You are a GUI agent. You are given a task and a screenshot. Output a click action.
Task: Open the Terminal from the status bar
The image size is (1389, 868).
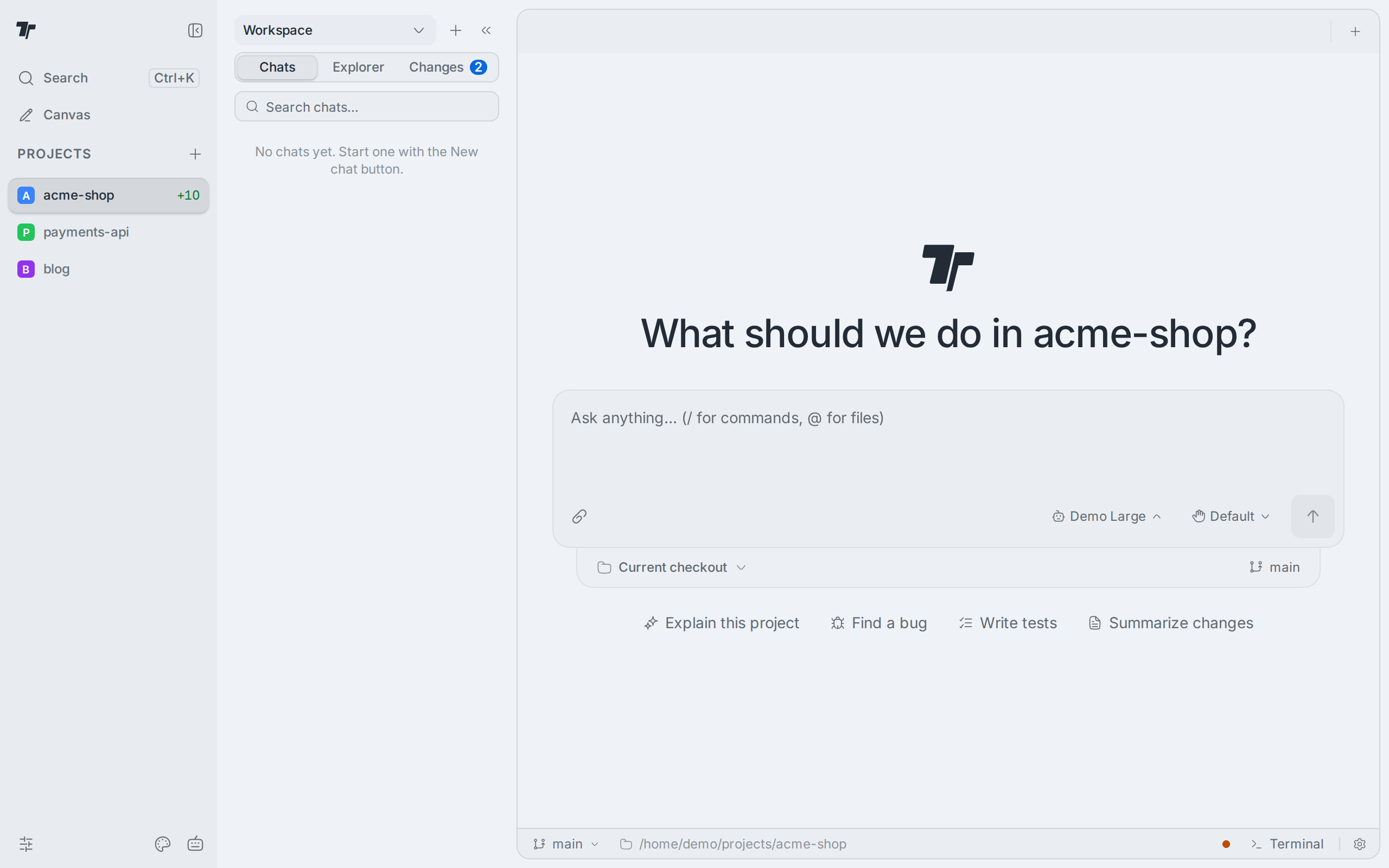point(1288,844)
